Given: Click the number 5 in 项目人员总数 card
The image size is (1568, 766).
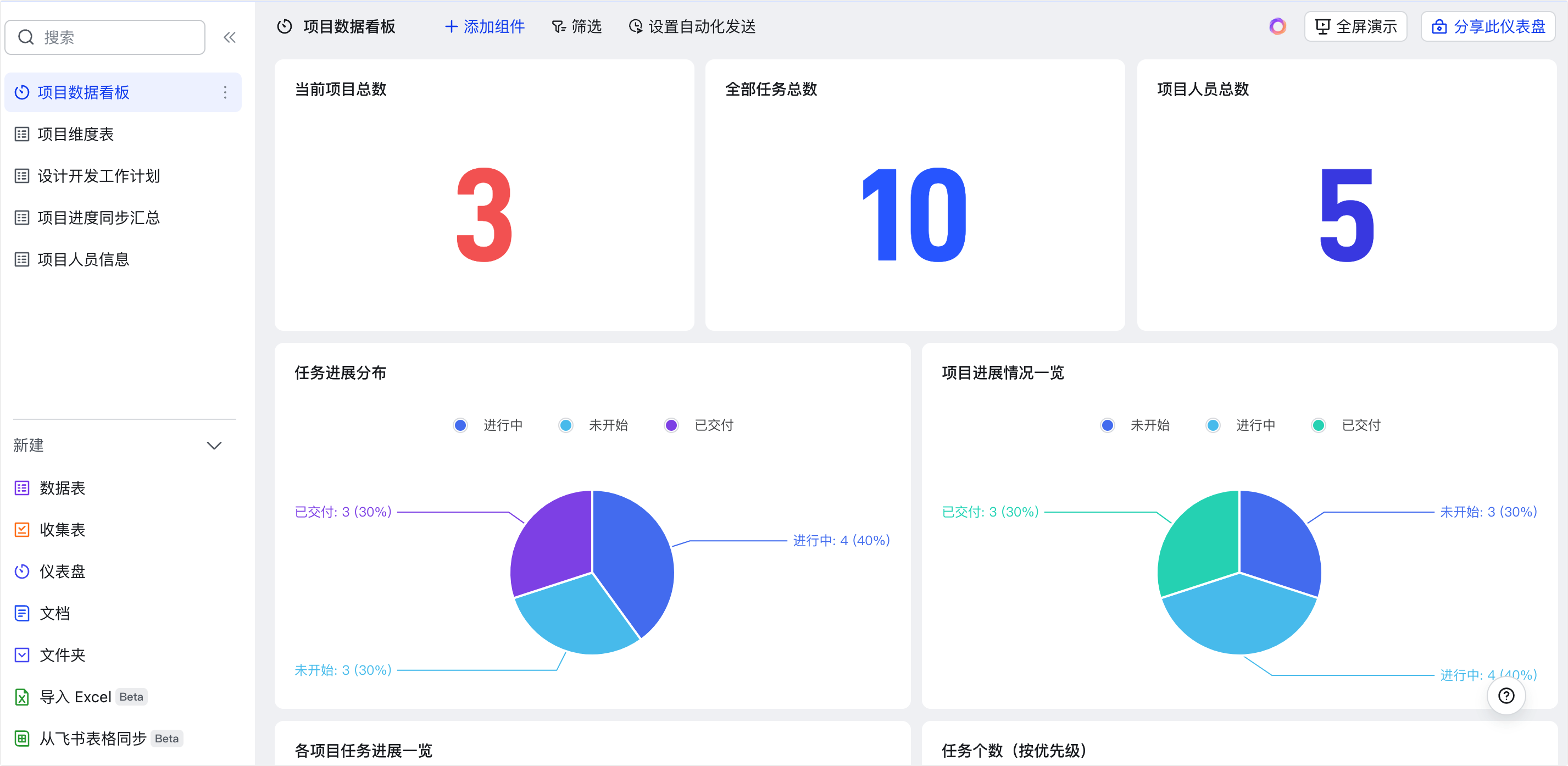Looking at the screenshot, I should pos(1347,214).
